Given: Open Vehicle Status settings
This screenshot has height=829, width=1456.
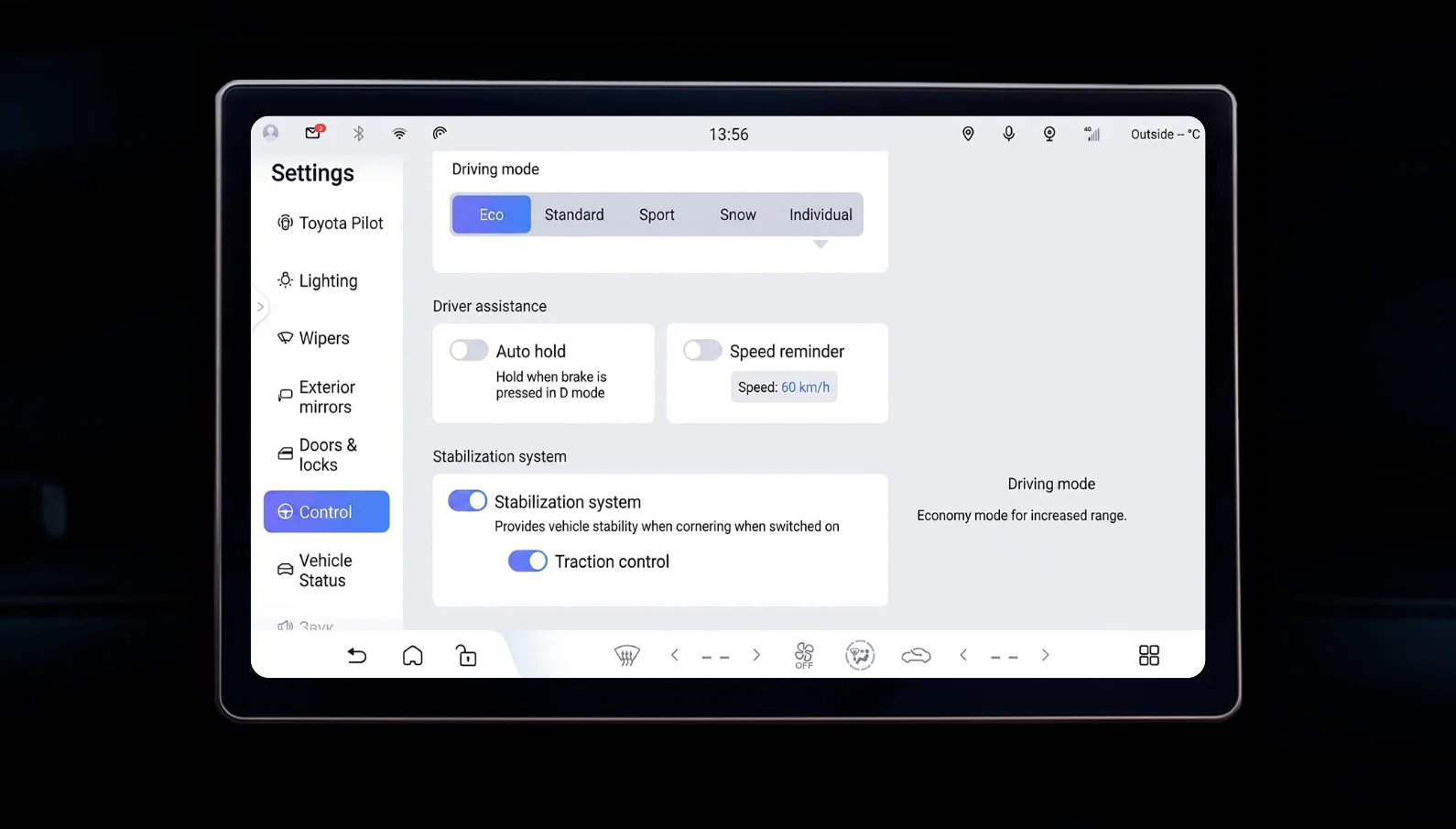Looking at the screenshot, I should tap(327, 570).
